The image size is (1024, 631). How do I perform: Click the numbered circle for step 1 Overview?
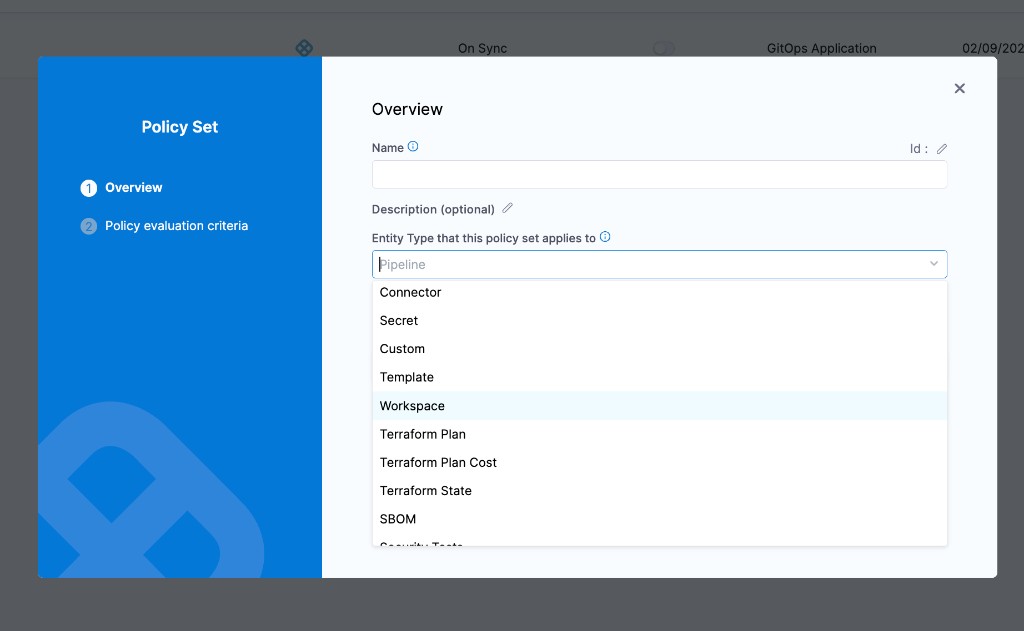pyautogui.click(x=88, y=187)
